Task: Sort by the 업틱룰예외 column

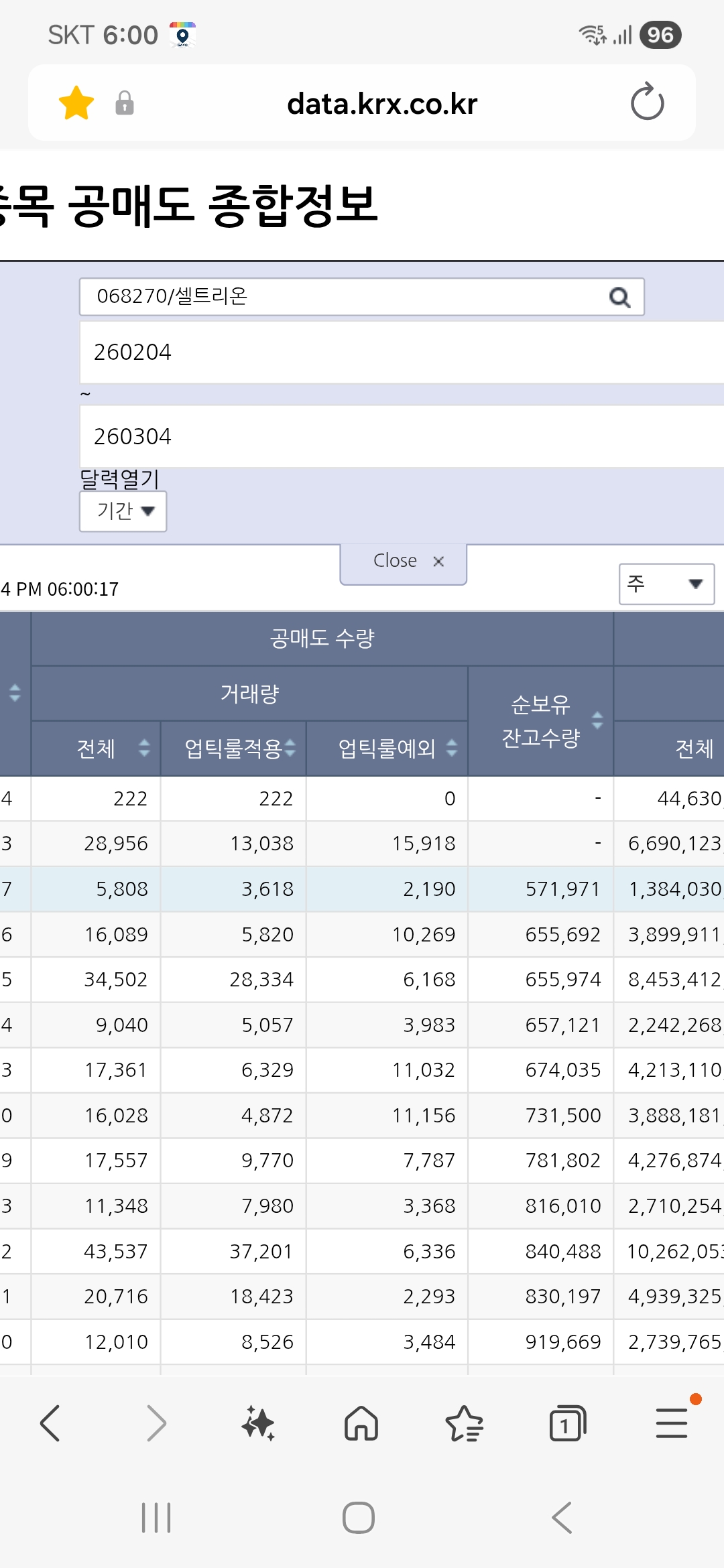Action: tap(452, 748)
